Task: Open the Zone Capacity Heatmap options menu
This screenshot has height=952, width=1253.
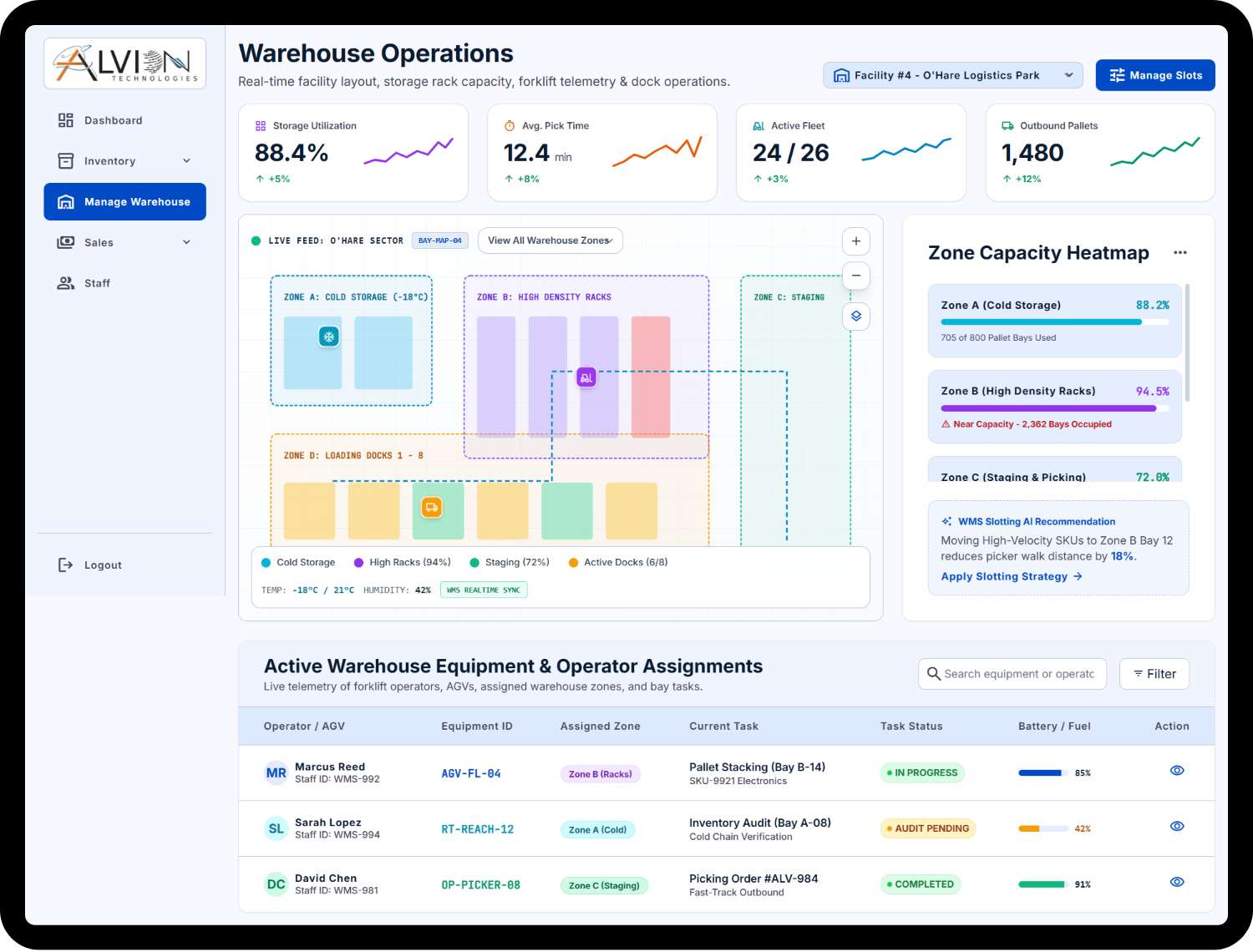Action: (x=1180, y=253)
